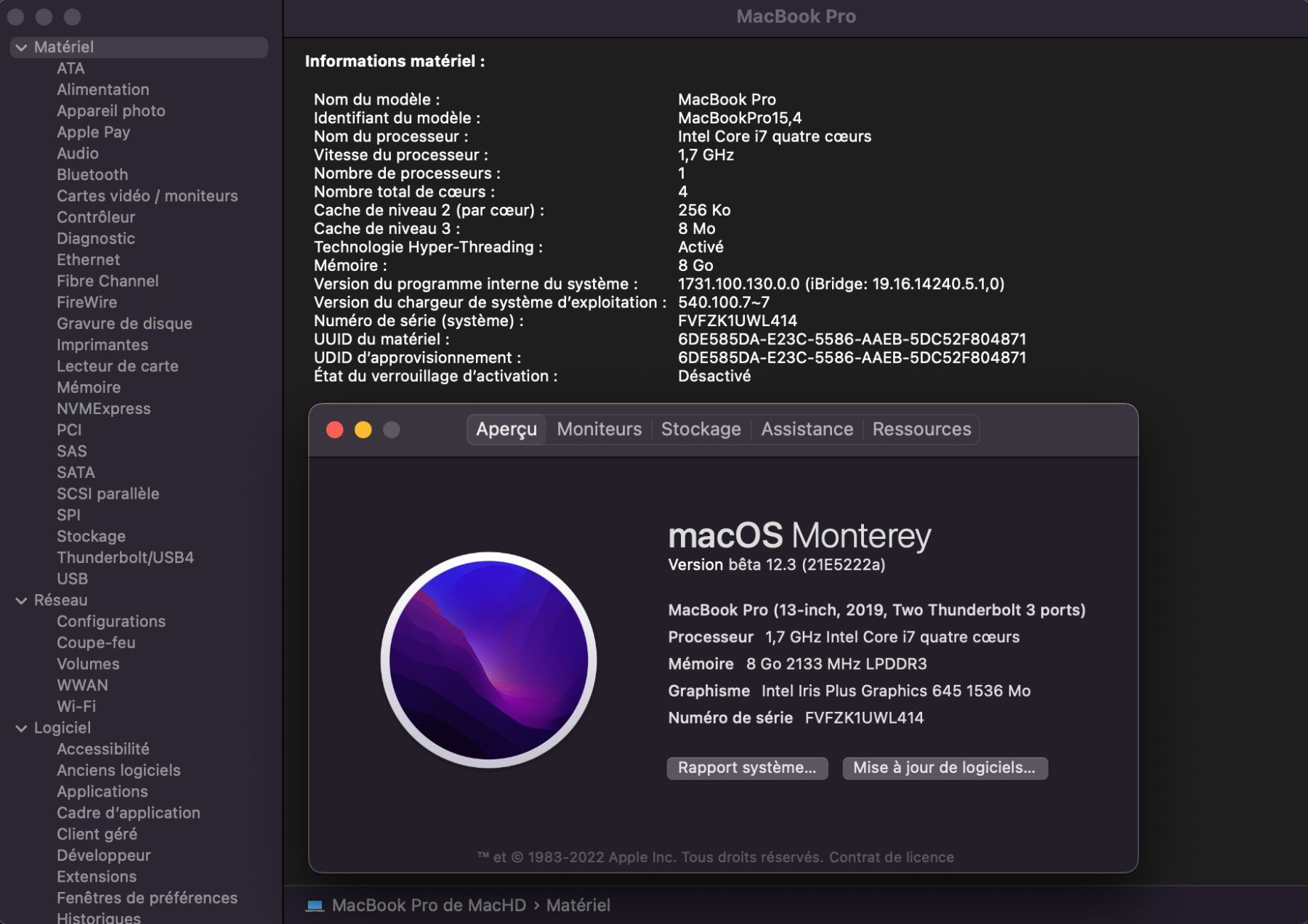Open FireWire in the sidebar

click(87, 302)
